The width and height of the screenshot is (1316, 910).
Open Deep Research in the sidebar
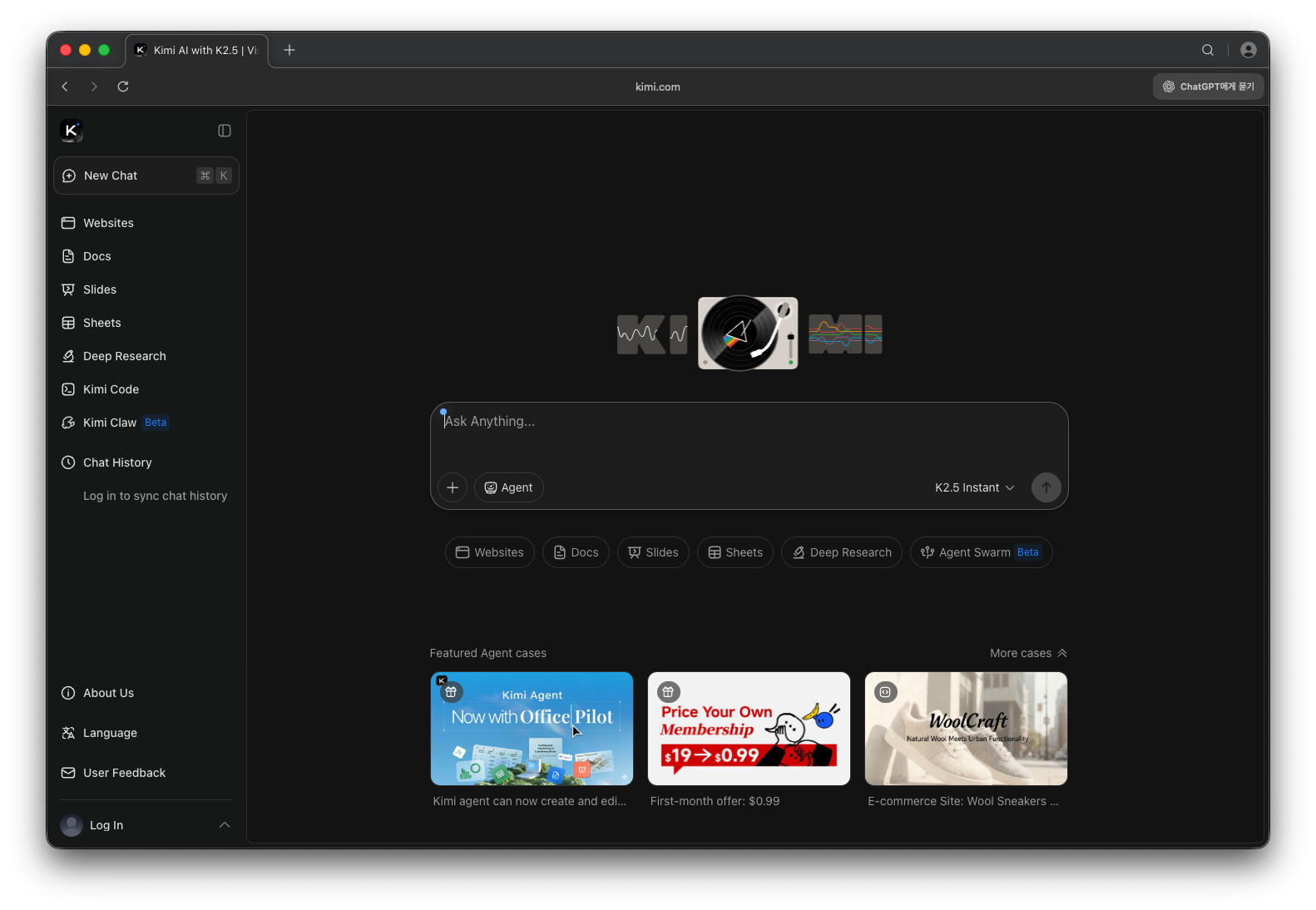point(146,356)
